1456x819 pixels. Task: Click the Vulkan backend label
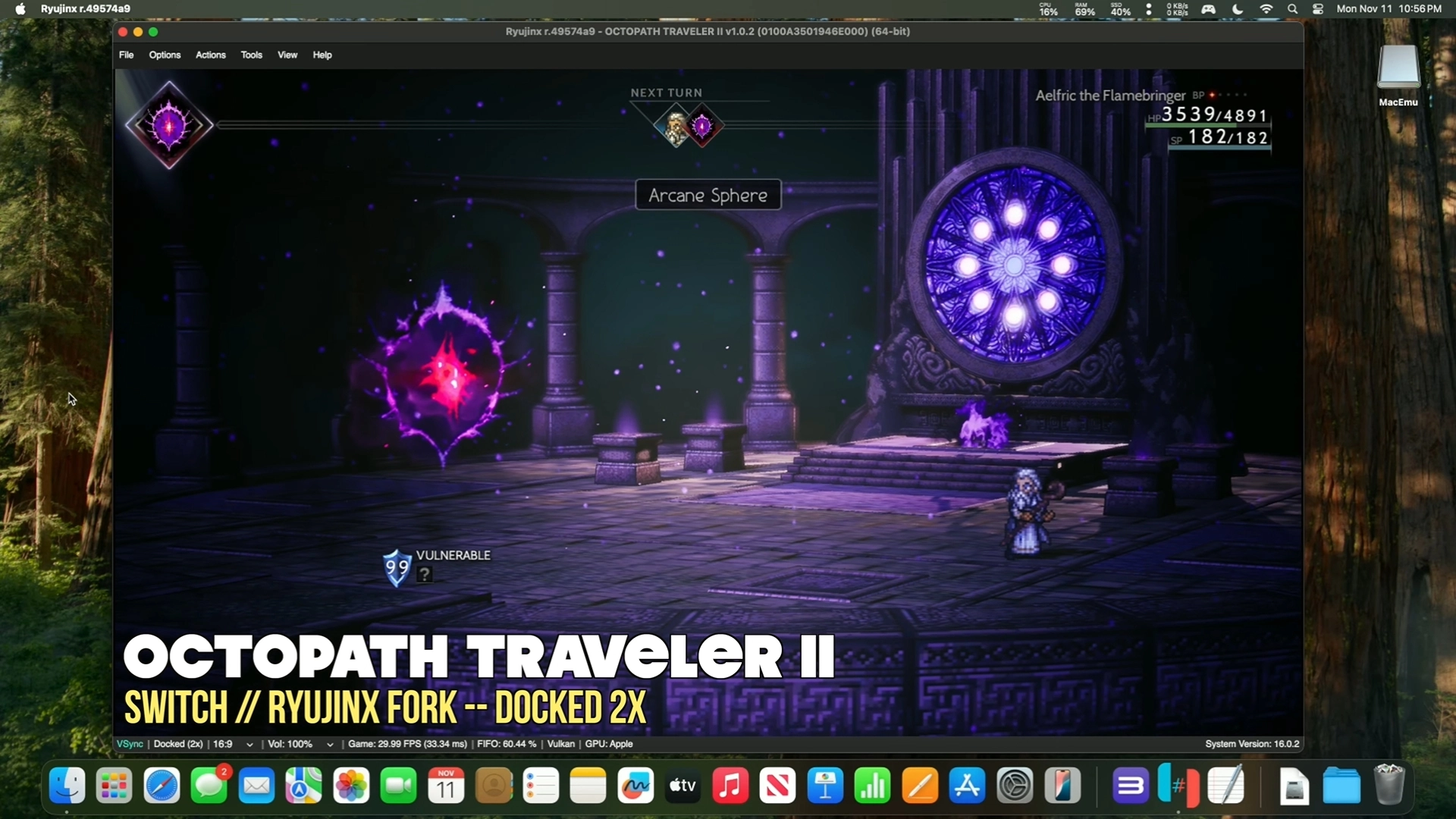pyautogui.click(x=560, y=744)
